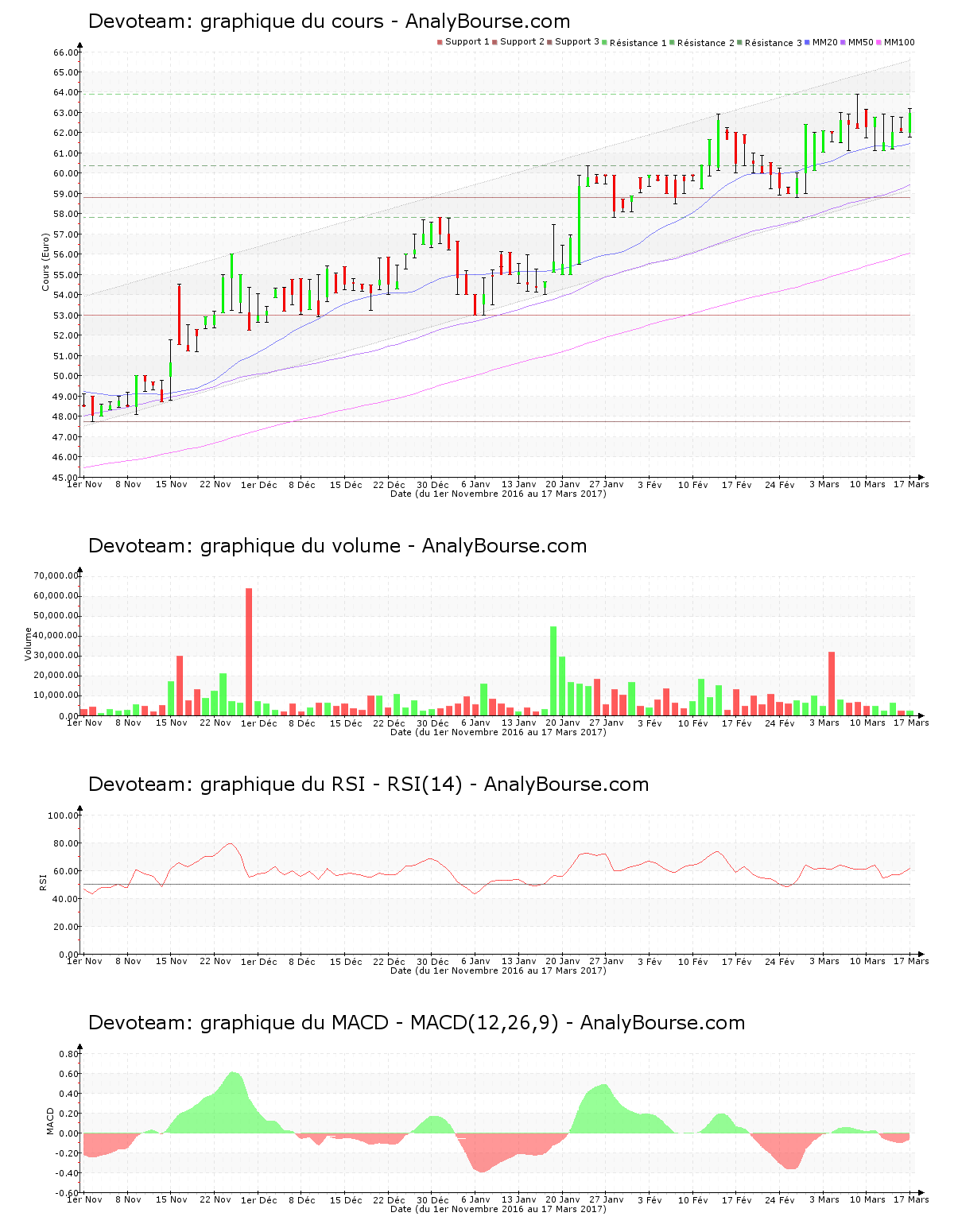
Task: Click the date range caption under MACD chart
Action: coord(498,1209)
